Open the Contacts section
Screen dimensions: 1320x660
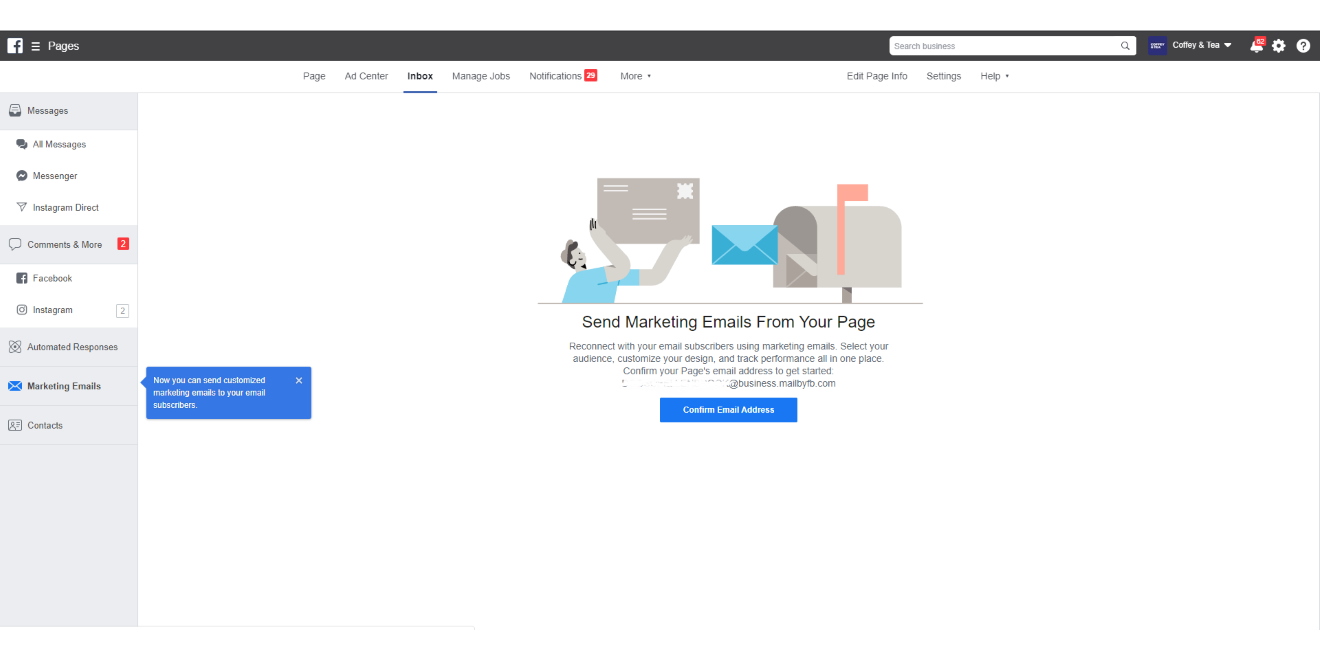pyautogui.click(x=44, y=425)
